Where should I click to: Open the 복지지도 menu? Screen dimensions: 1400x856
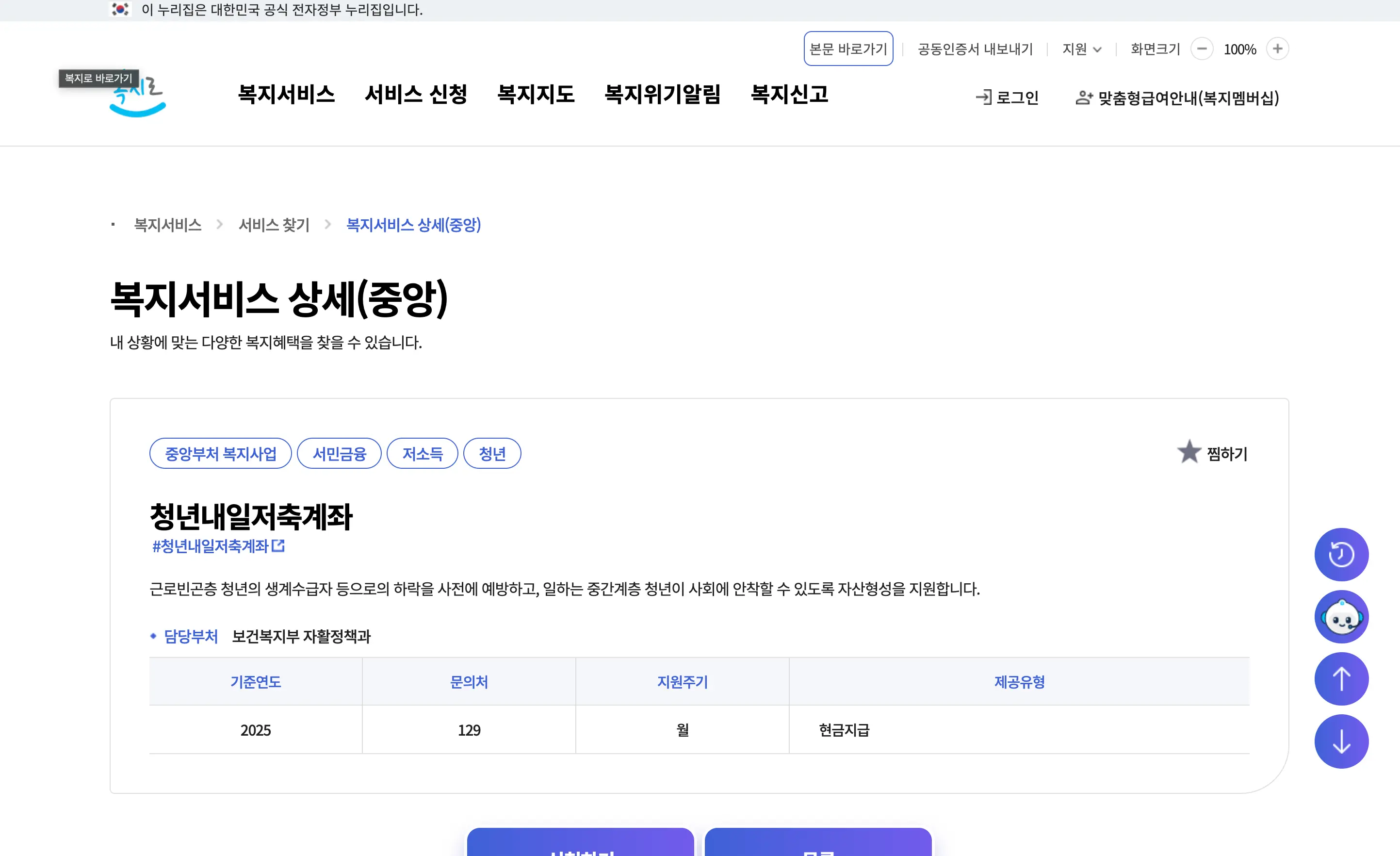point(536,94)
